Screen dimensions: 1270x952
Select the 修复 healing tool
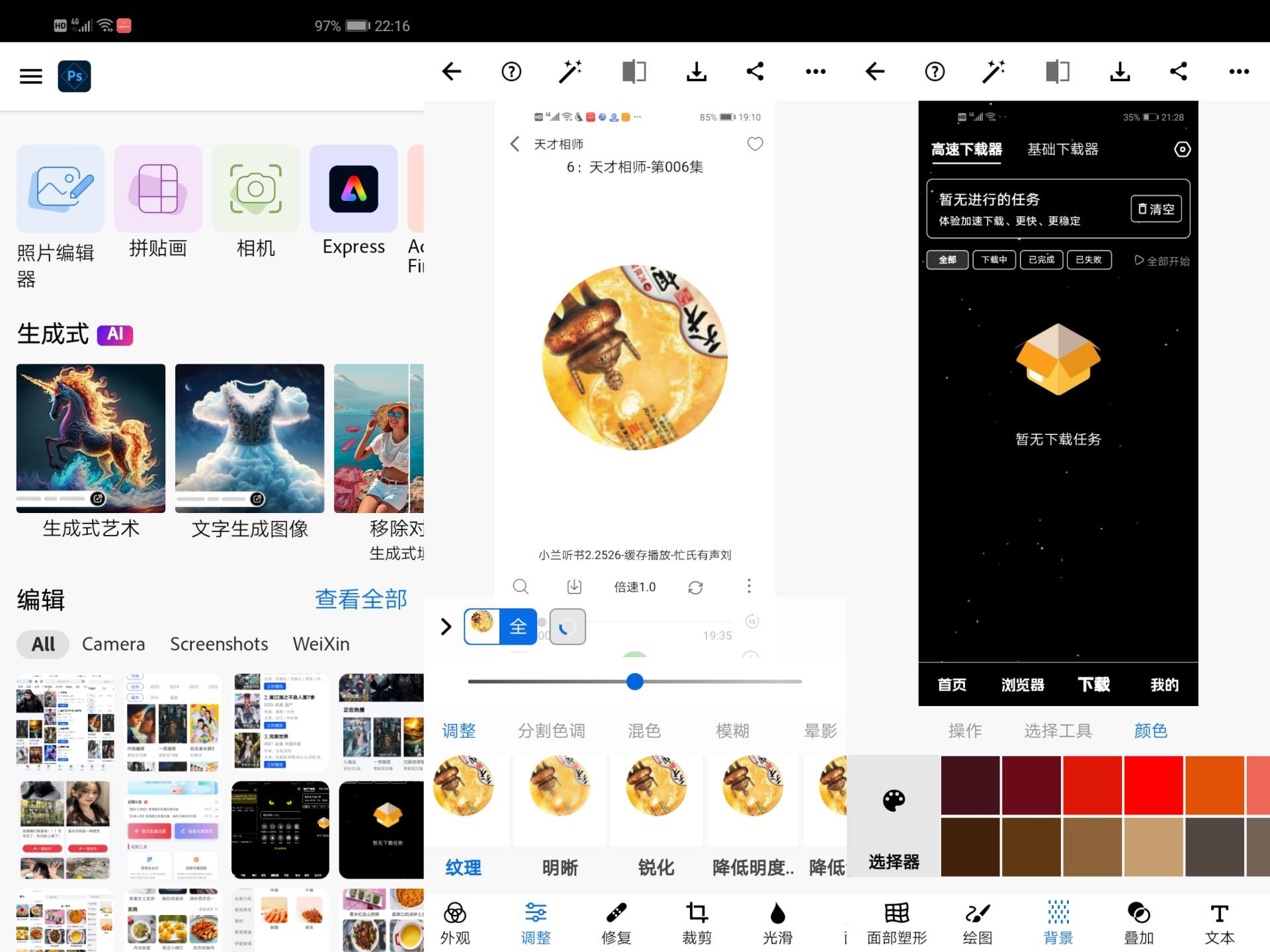point(616,922)
